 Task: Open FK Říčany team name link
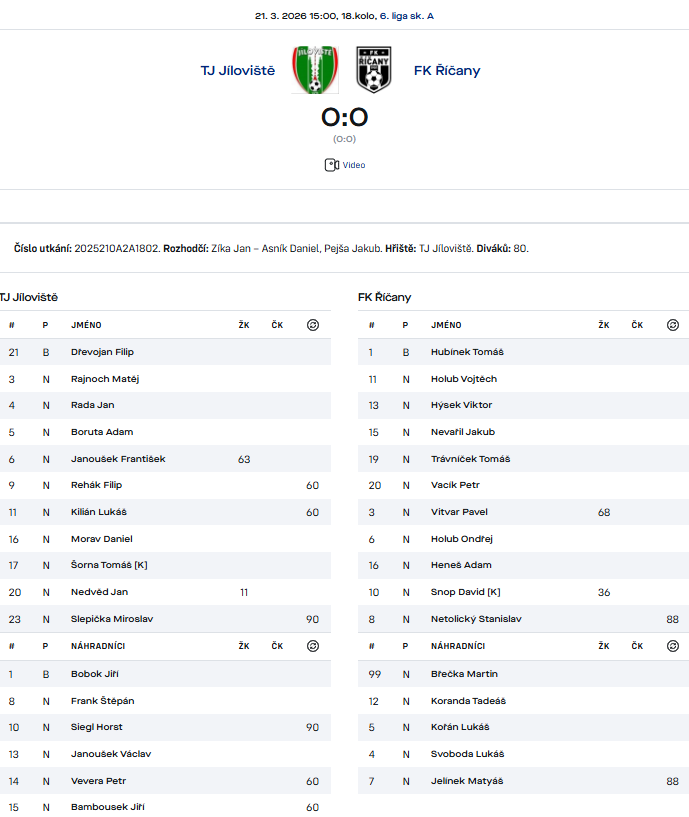click(447, 70)
